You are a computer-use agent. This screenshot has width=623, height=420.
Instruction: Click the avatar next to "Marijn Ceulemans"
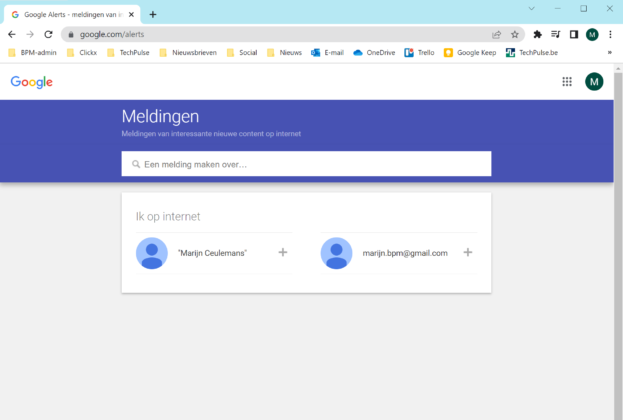click(152, 253)
